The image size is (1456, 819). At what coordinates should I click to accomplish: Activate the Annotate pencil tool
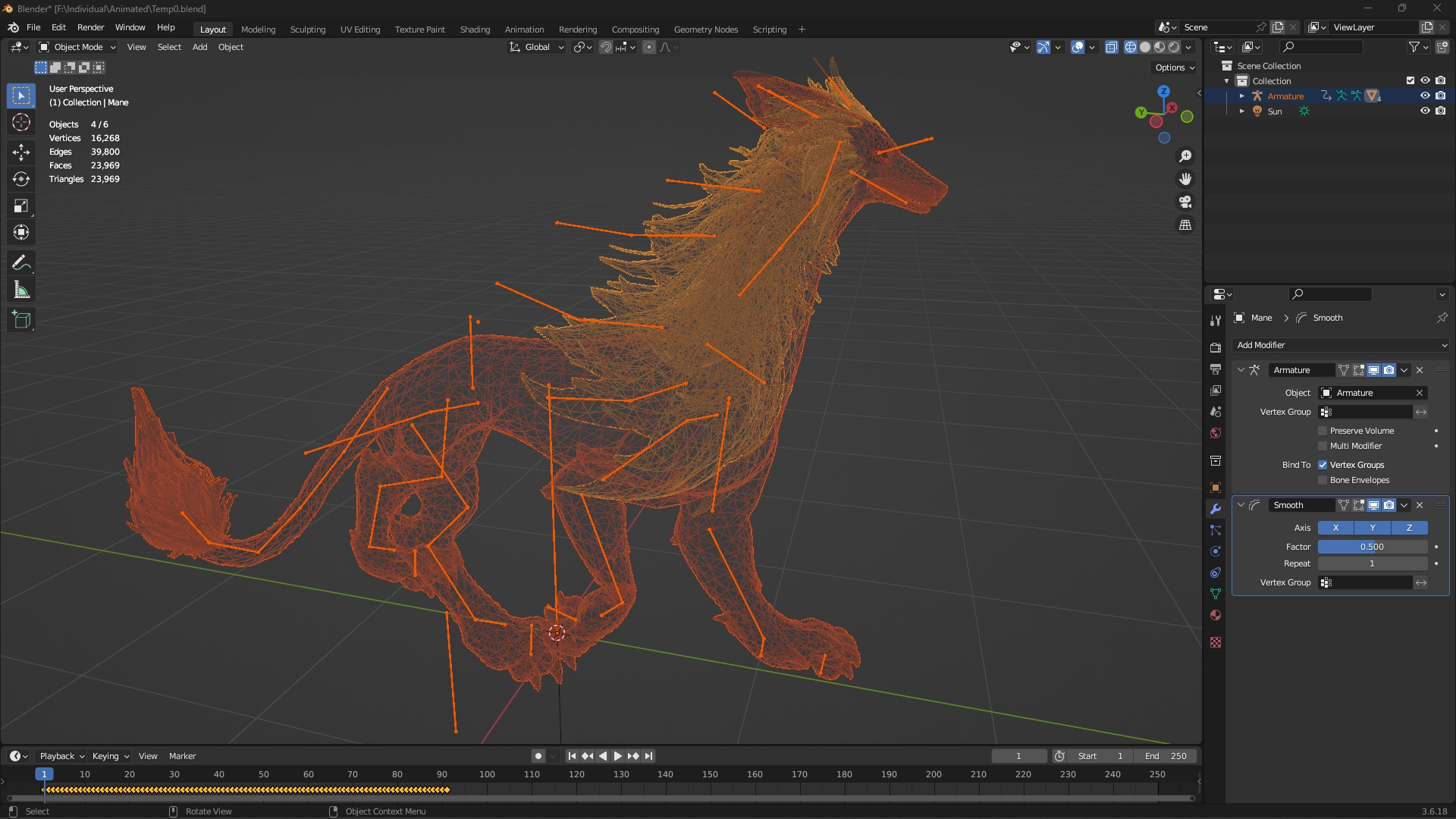click(21, 263)
